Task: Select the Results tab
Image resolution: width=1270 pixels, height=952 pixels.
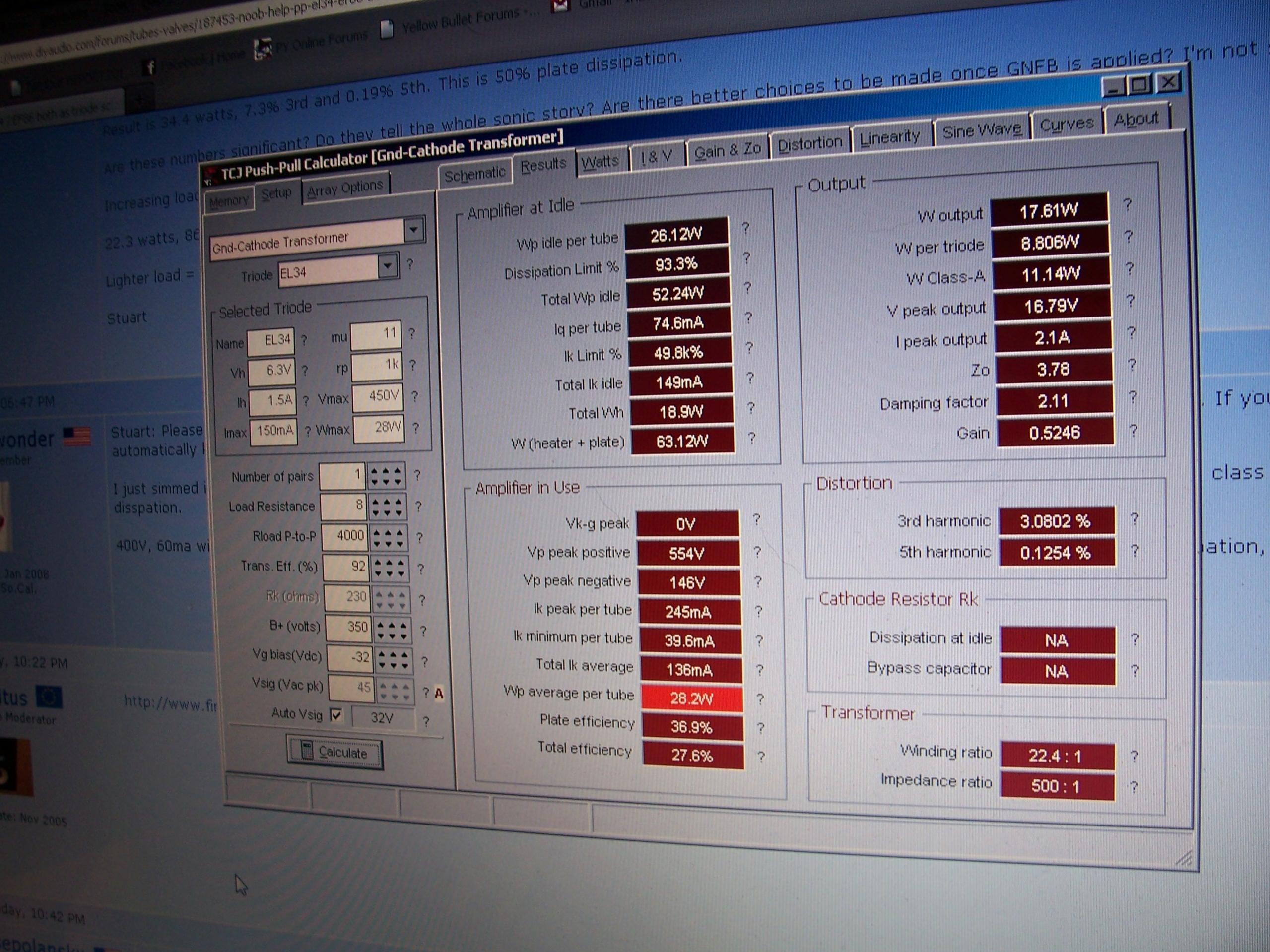Action: pos(542,165)
